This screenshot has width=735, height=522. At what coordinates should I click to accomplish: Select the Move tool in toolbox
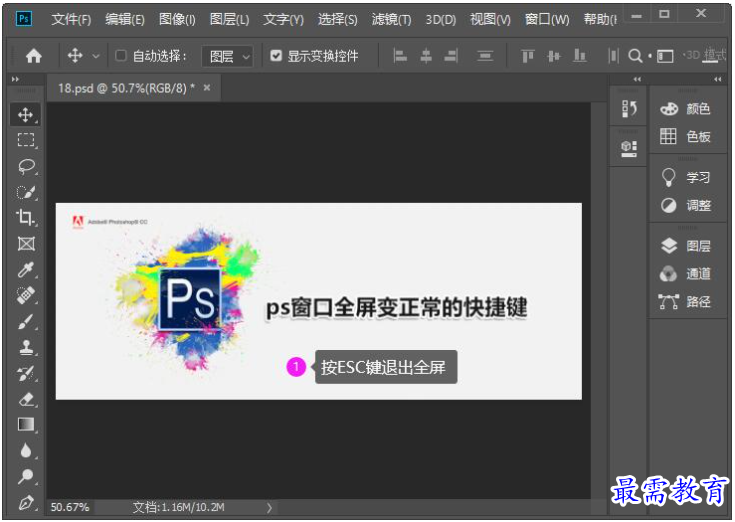point(25,115)
